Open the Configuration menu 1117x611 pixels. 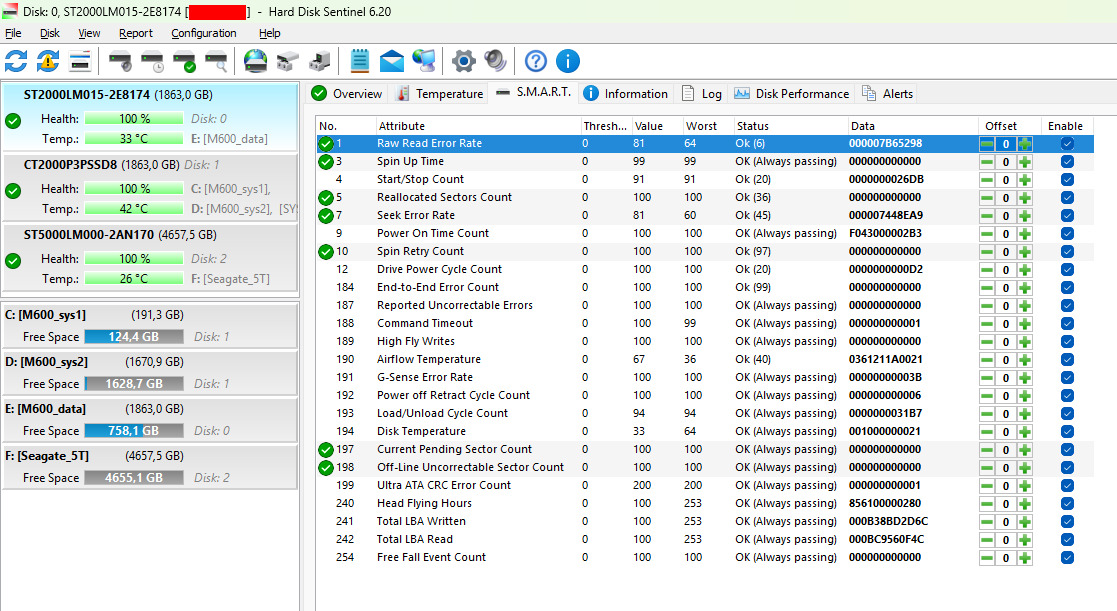(x=203, y=33)
